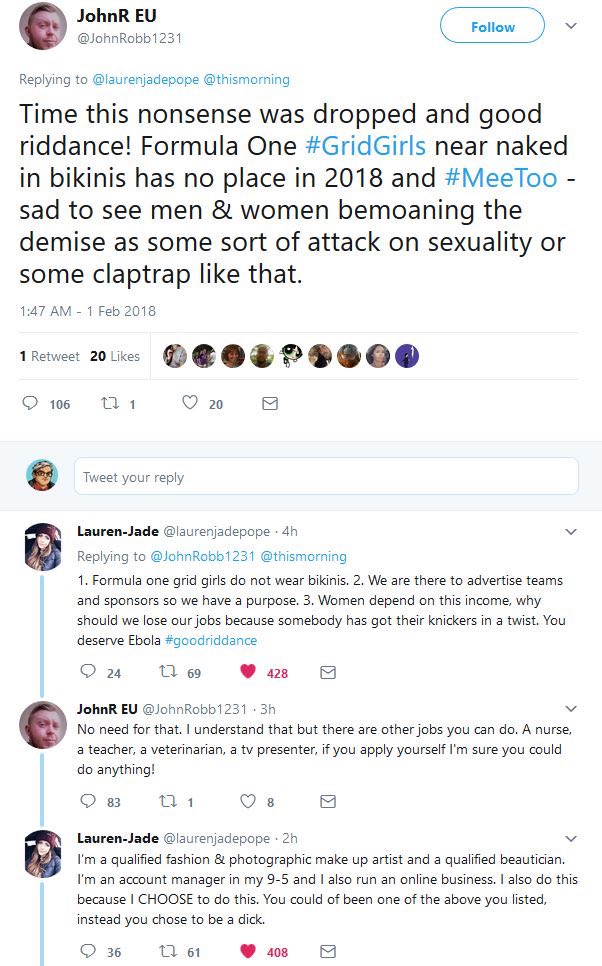The image size is (602, 966).
Task: Message Lauren-Jade's last reply via envelope icon
Action: (327, 952)
